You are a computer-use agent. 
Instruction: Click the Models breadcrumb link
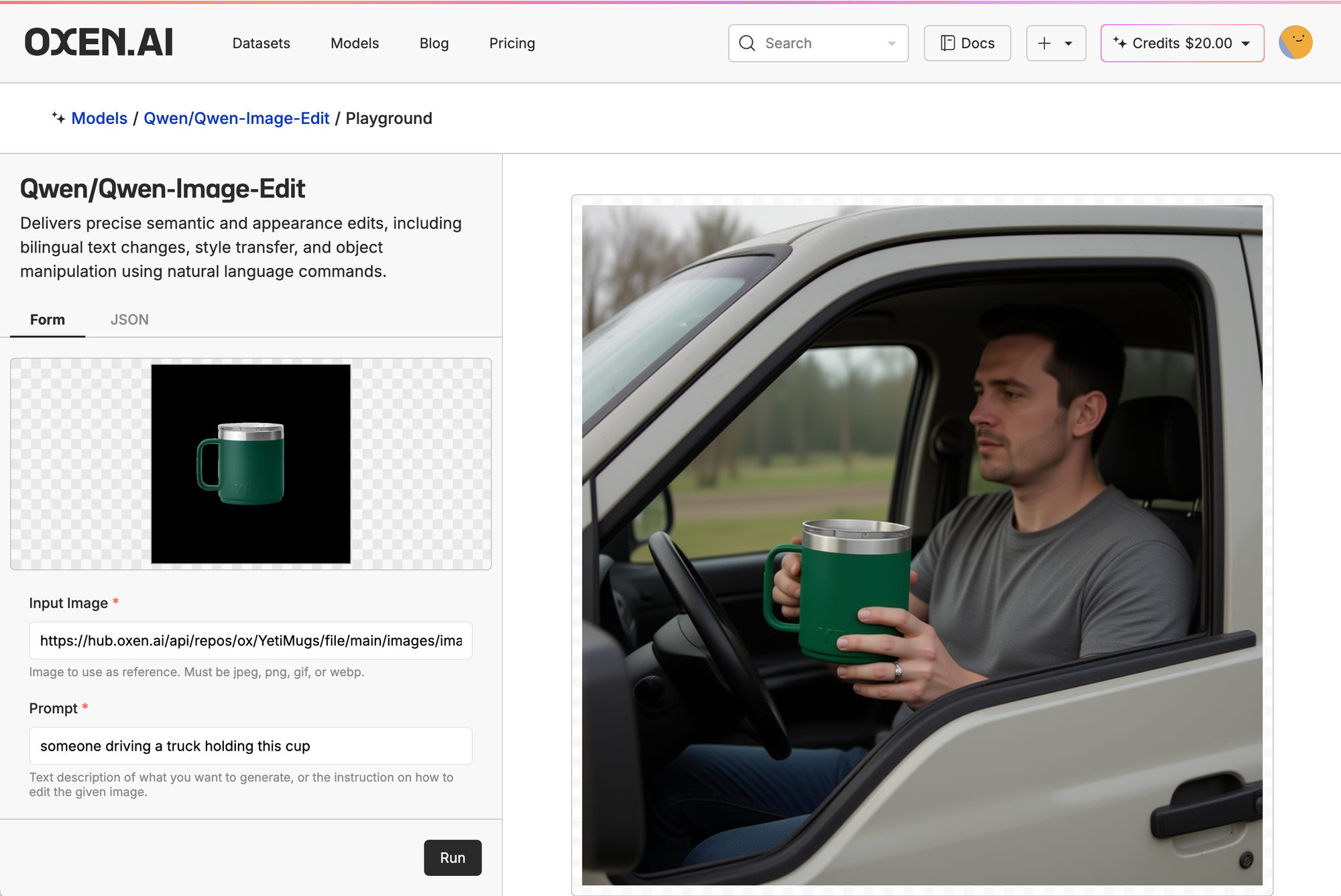pyautogui.click(x=99, y=119)
